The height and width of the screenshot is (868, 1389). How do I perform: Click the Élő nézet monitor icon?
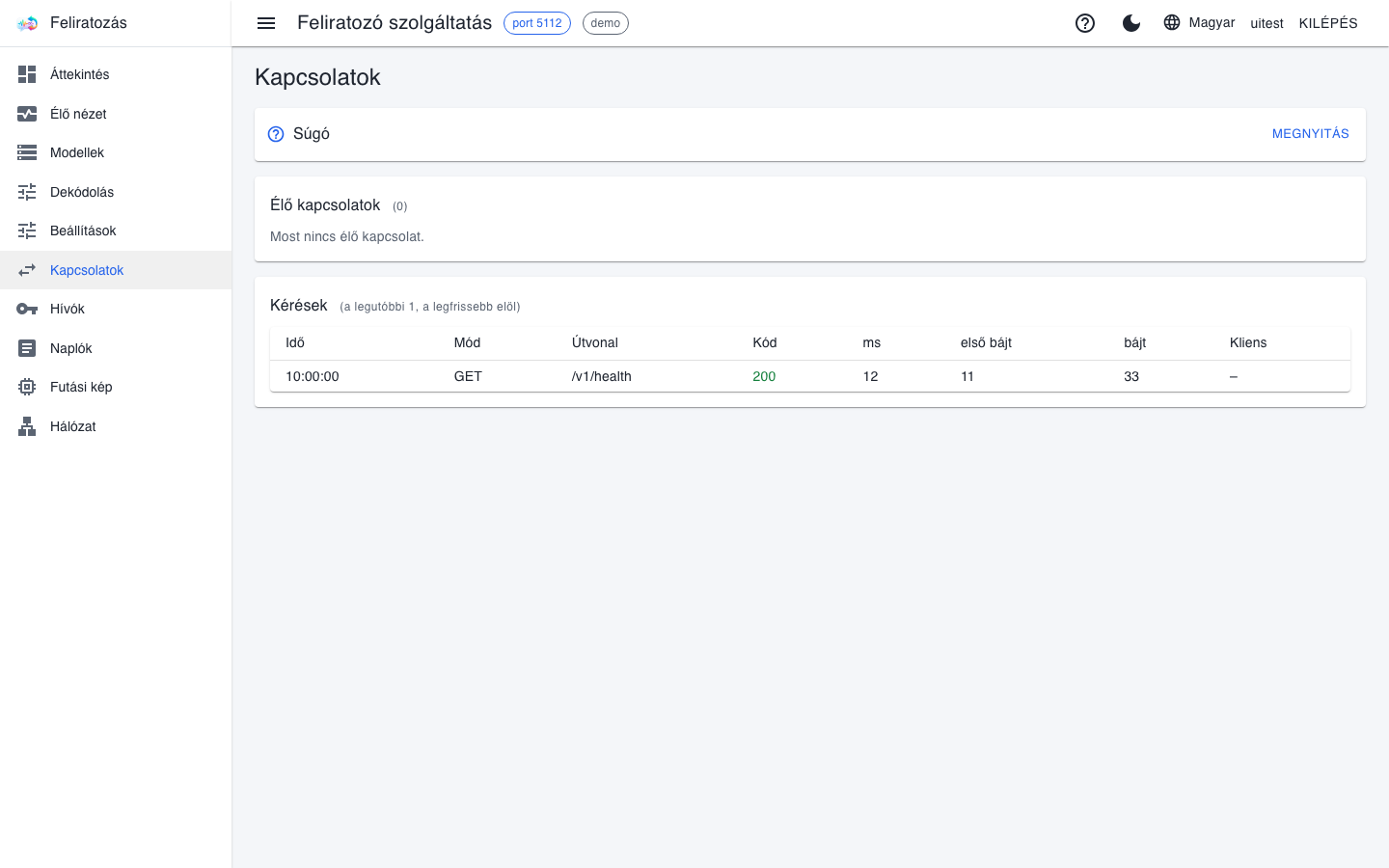tap(27, 114)
